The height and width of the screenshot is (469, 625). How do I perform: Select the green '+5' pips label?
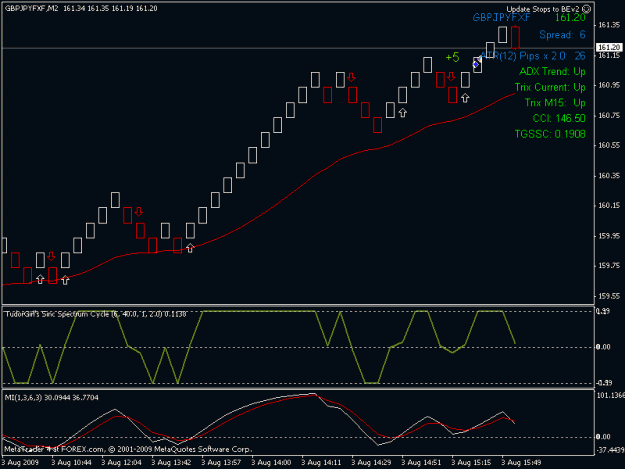pos(452,57)
